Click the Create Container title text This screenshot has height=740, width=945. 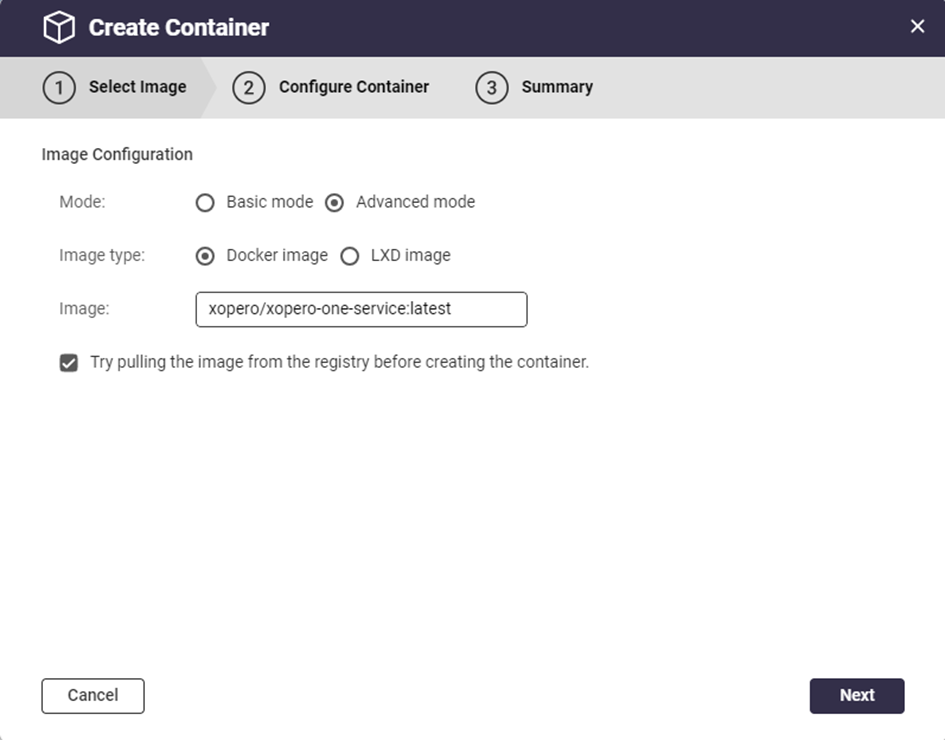pos(178,28)
